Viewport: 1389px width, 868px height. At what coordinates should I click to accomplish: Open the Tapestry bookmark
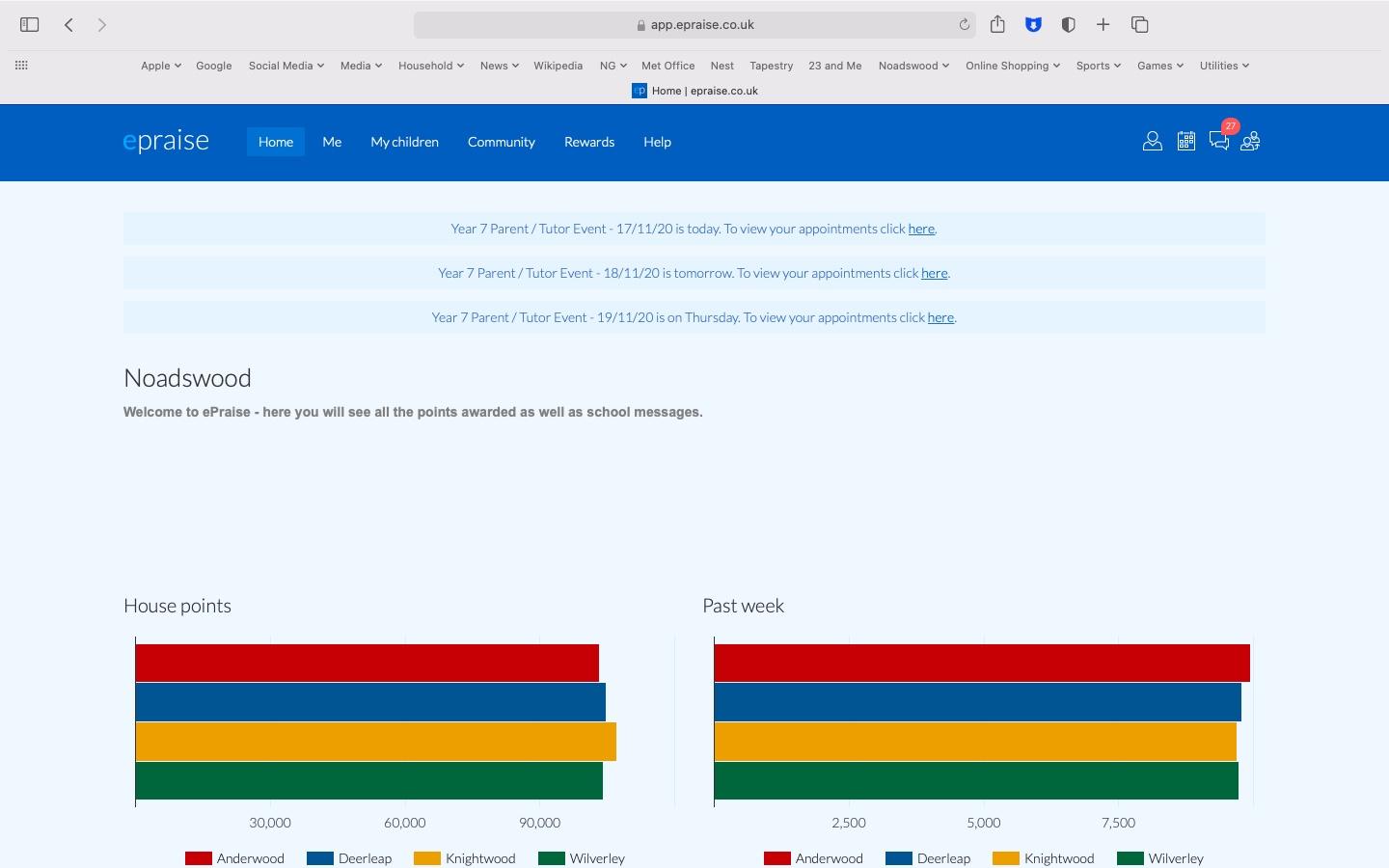coord(771,66)
